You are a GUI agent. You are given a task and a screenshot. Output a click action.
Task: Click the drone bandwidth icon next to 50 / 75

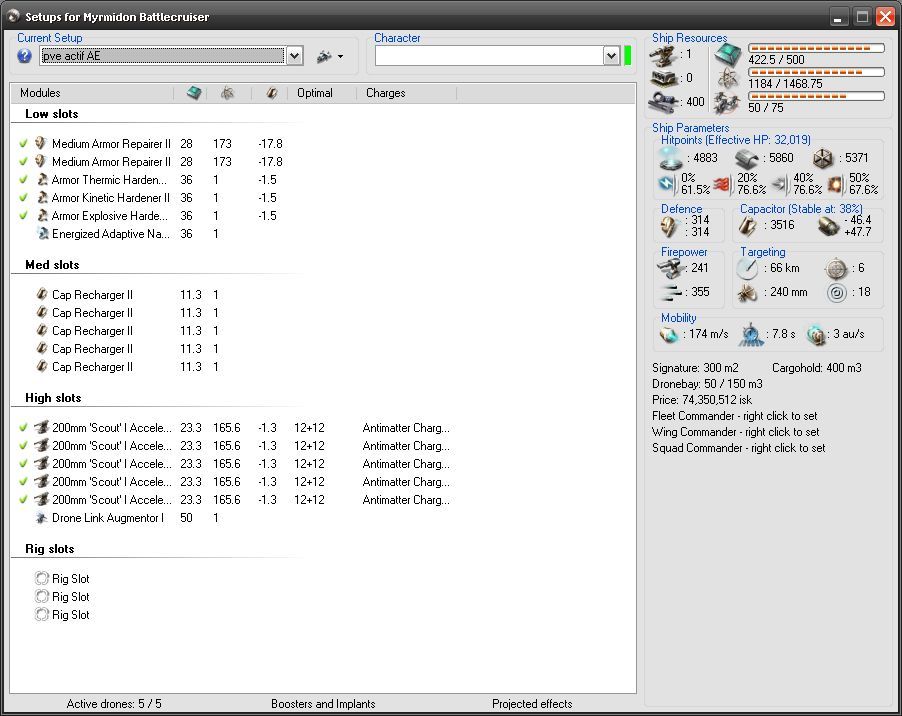click(x=727, y=104)
